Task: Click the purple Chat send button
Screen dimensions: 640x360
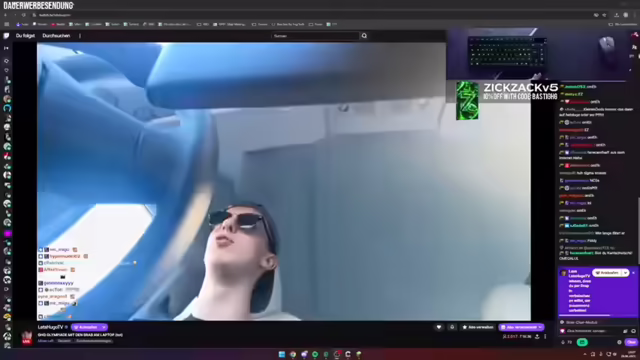Action: coord(631,342)
